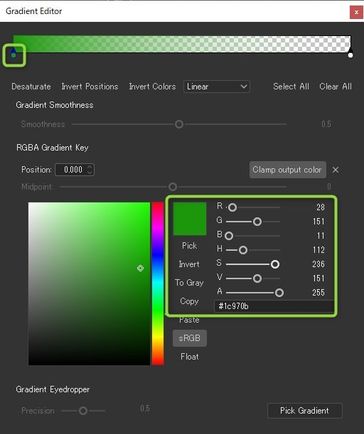Click the Position spinner arrows
This screenshot has height=434, width=364.
[x=89, y=169]
